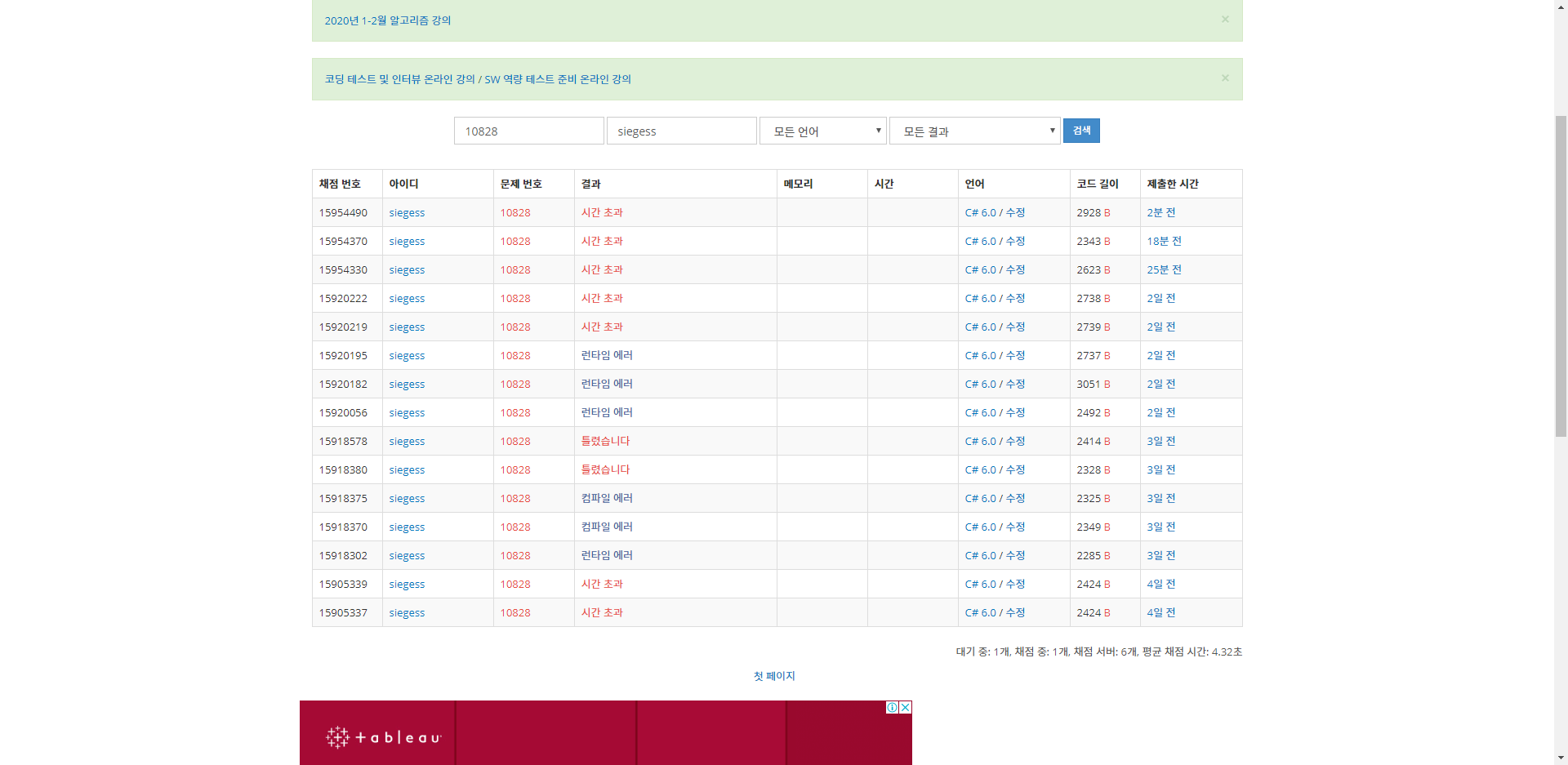The image size is (1568, 765).
Task: Open C# 6.0 source of submission 15920222
Action: coord(980,298)
